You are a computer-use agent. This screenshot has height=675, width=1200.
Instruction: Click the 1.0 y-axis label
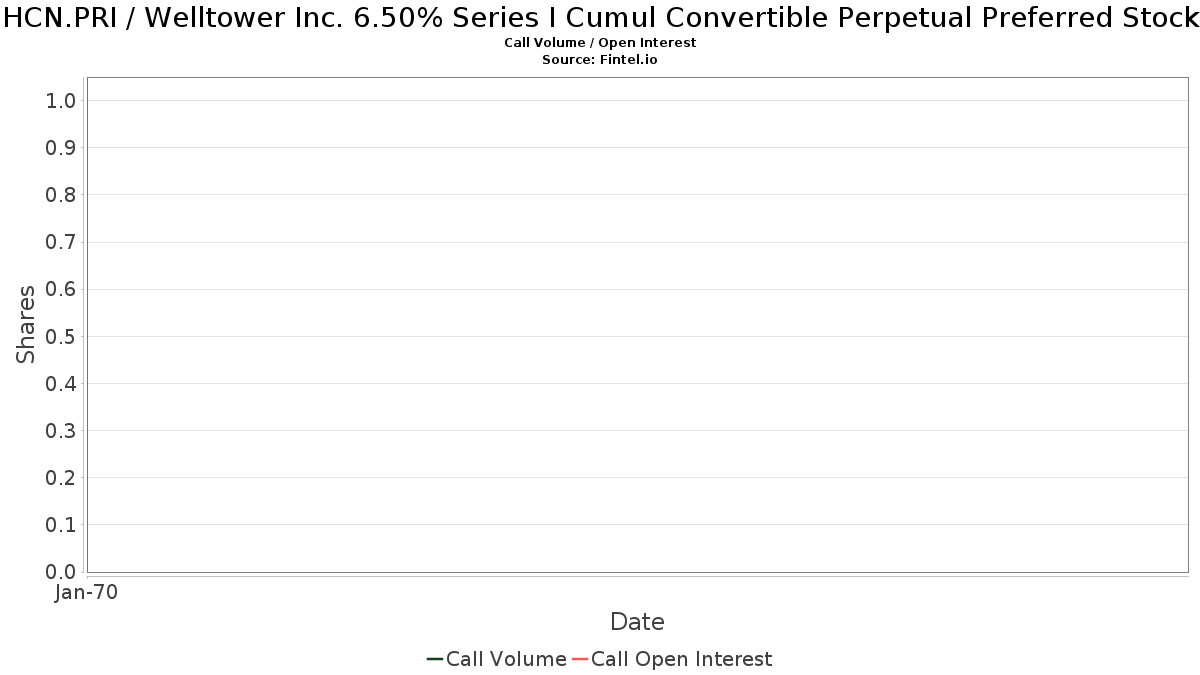(x=61, y=101)
